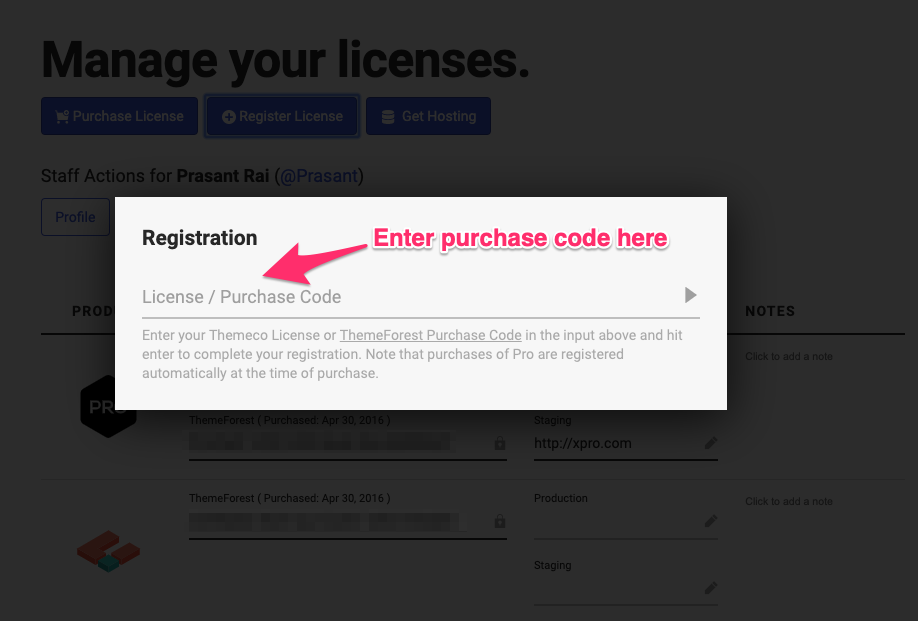Click the X theme cube logo

tap(108, 551)
